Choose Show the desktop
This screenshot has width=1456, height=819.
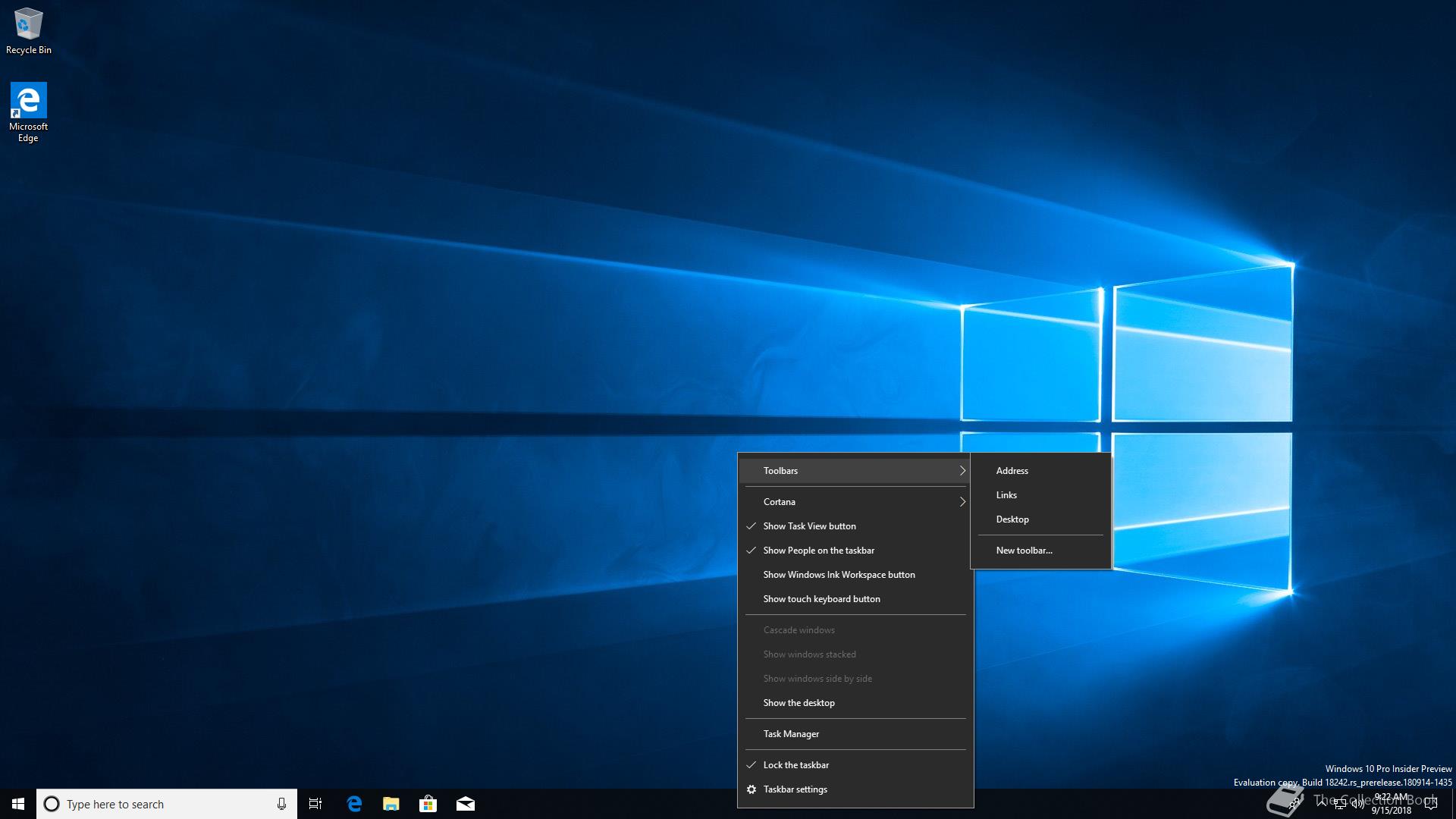(x=855, y=703)
